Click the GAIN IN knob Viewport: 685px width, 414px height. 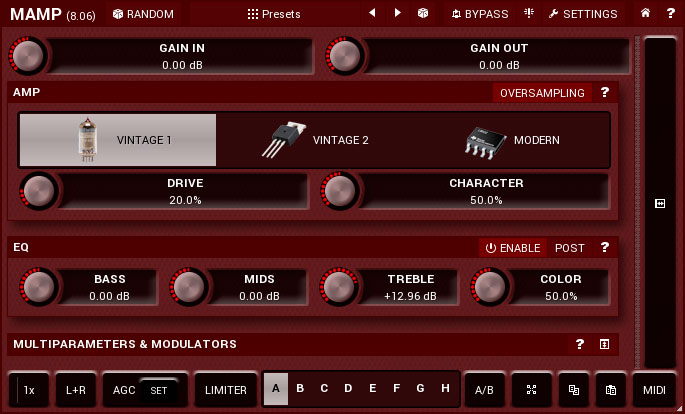point(28,56)
